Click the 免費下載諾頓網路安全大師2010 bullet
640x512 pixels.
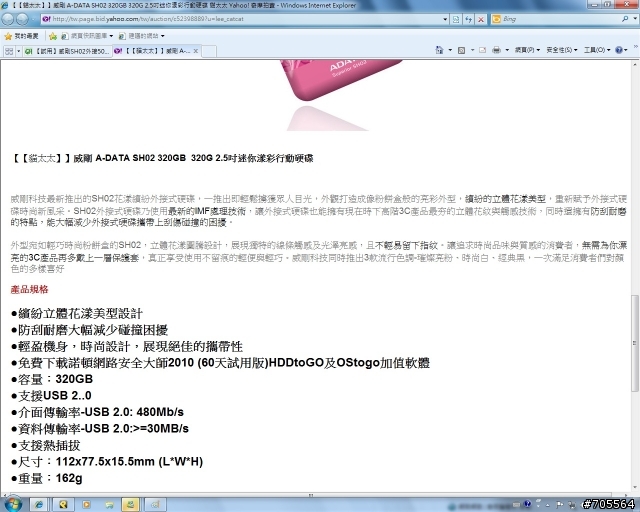pos(220,363)
